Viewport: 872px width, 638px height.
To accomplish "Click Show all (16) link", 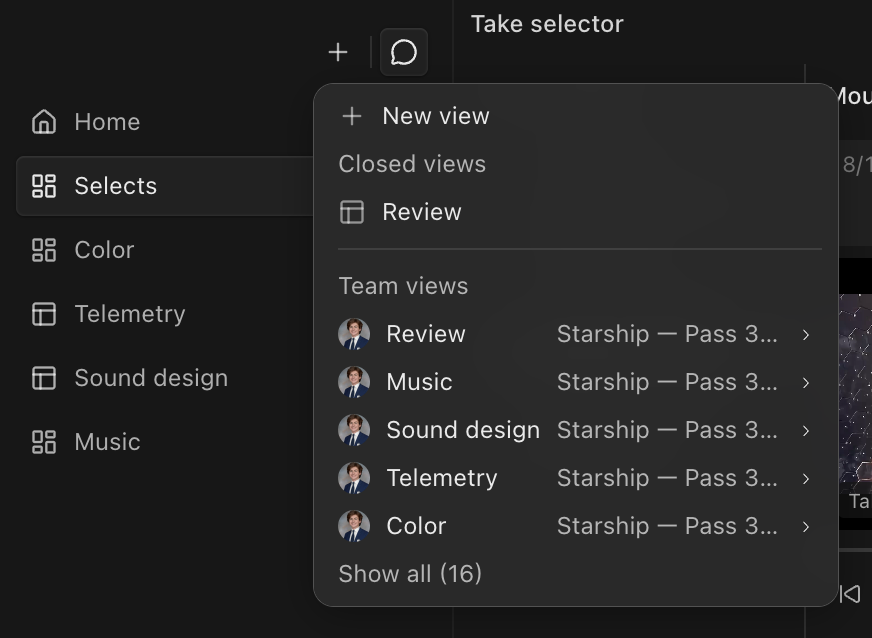I will pyautogui.click(x=410, y=573).
